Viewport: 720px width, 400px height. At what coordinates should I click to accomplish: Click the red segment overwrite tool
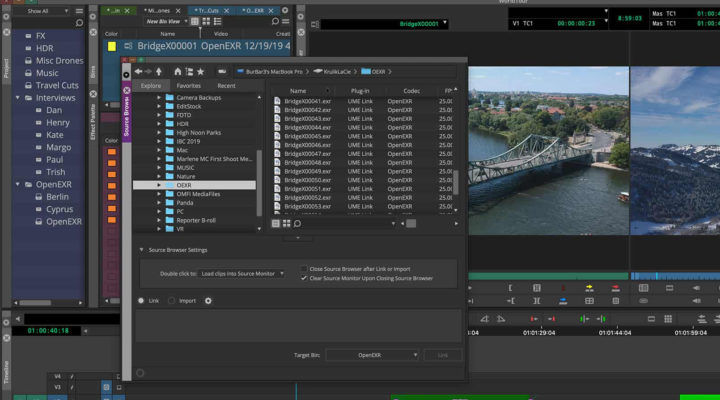534,319
